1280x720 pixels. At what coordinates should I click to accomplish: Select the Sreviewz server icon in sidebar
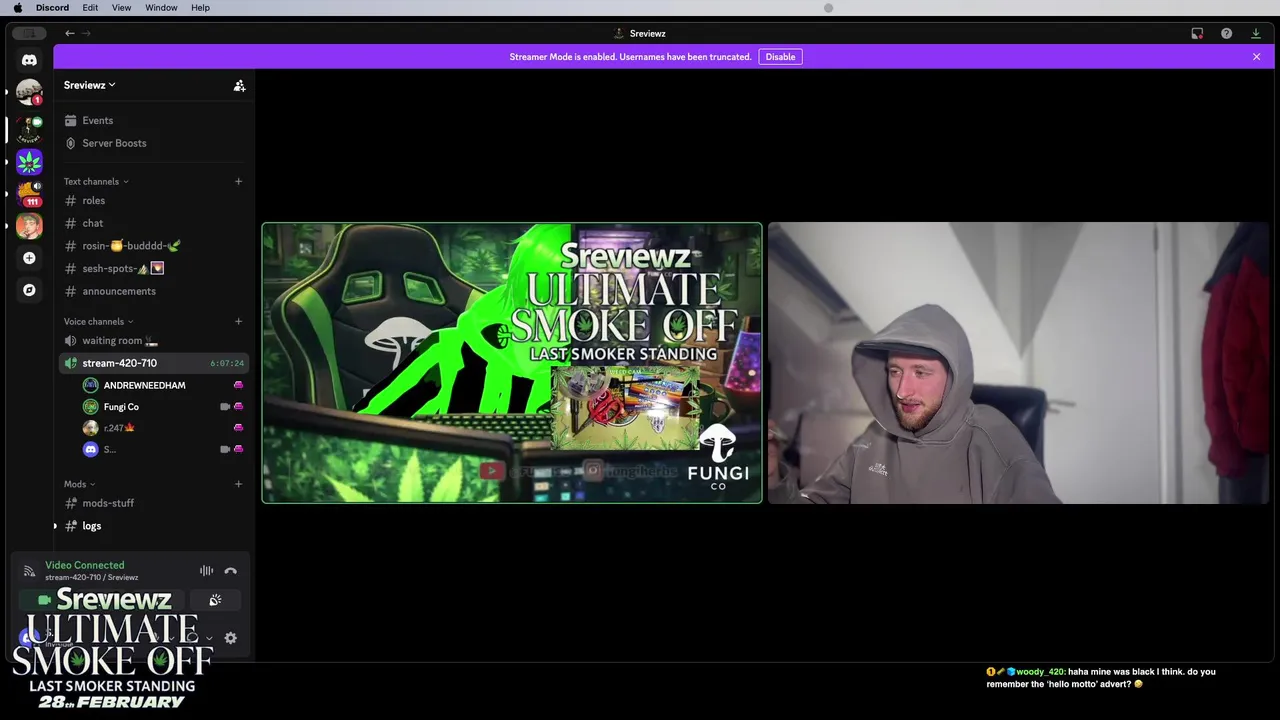(29, 128)
